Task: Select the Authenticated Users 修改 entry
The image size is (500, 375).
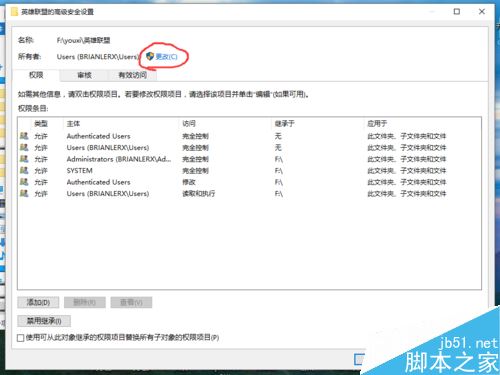Action: 249,182
